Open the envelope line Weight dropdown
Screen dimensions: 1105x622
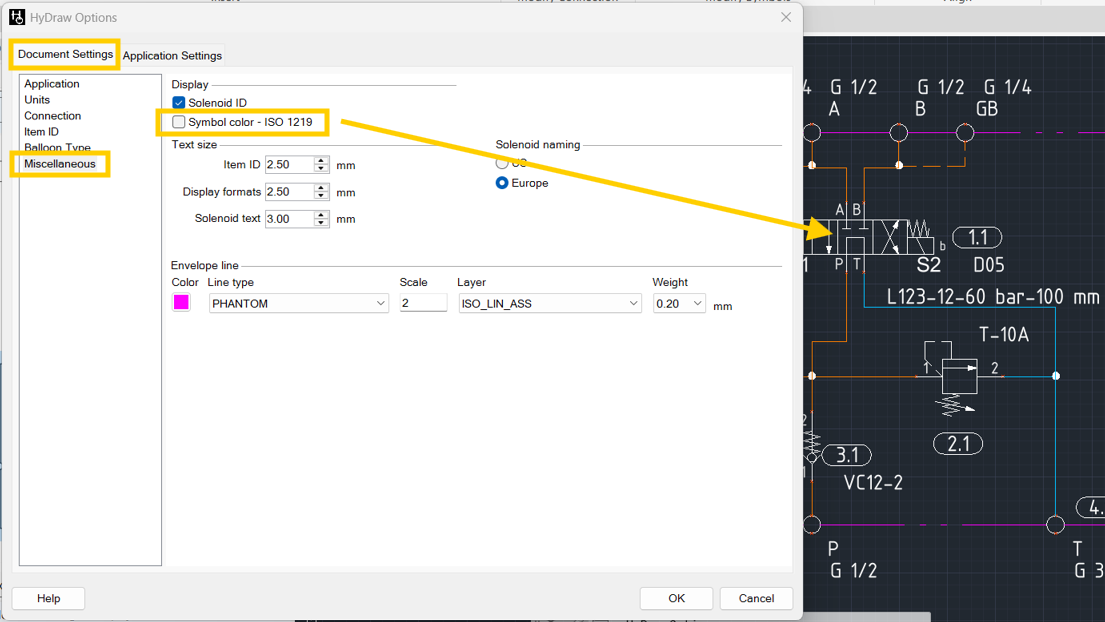(x=679, y=304)
